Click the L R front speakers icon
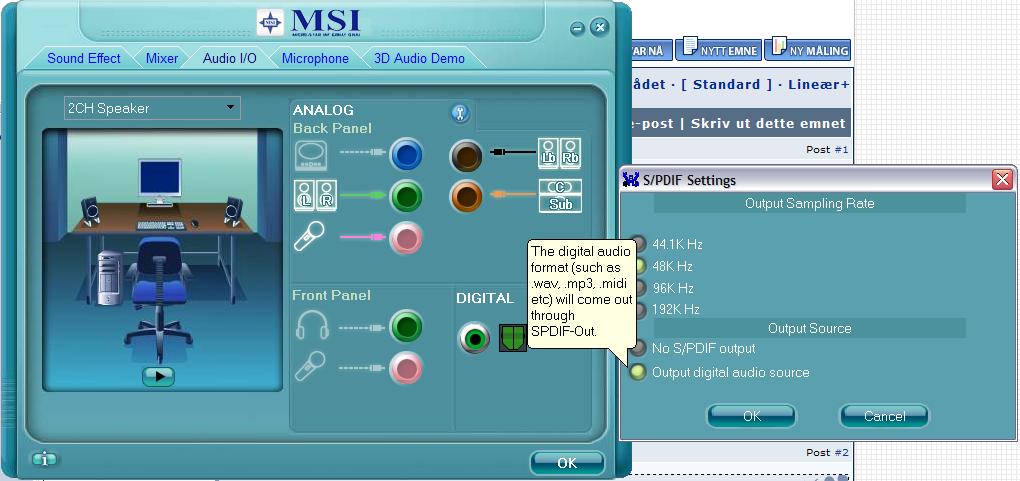 coord(315,196)
